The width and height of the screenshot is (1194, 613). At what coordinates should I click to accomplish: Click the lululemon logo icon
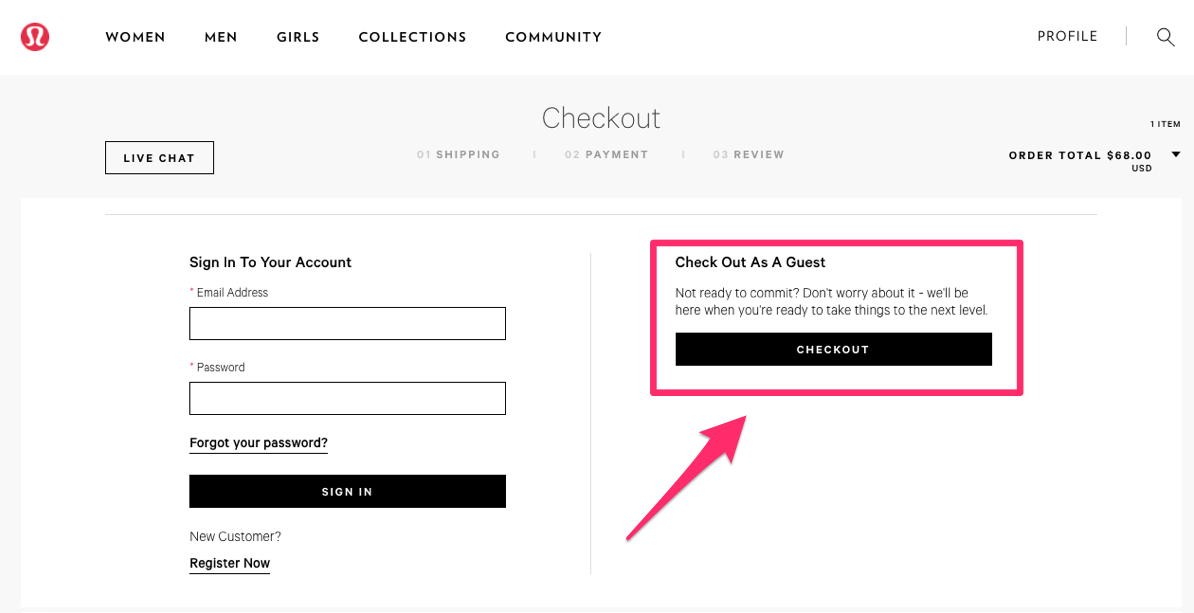(x=35, y=37)
